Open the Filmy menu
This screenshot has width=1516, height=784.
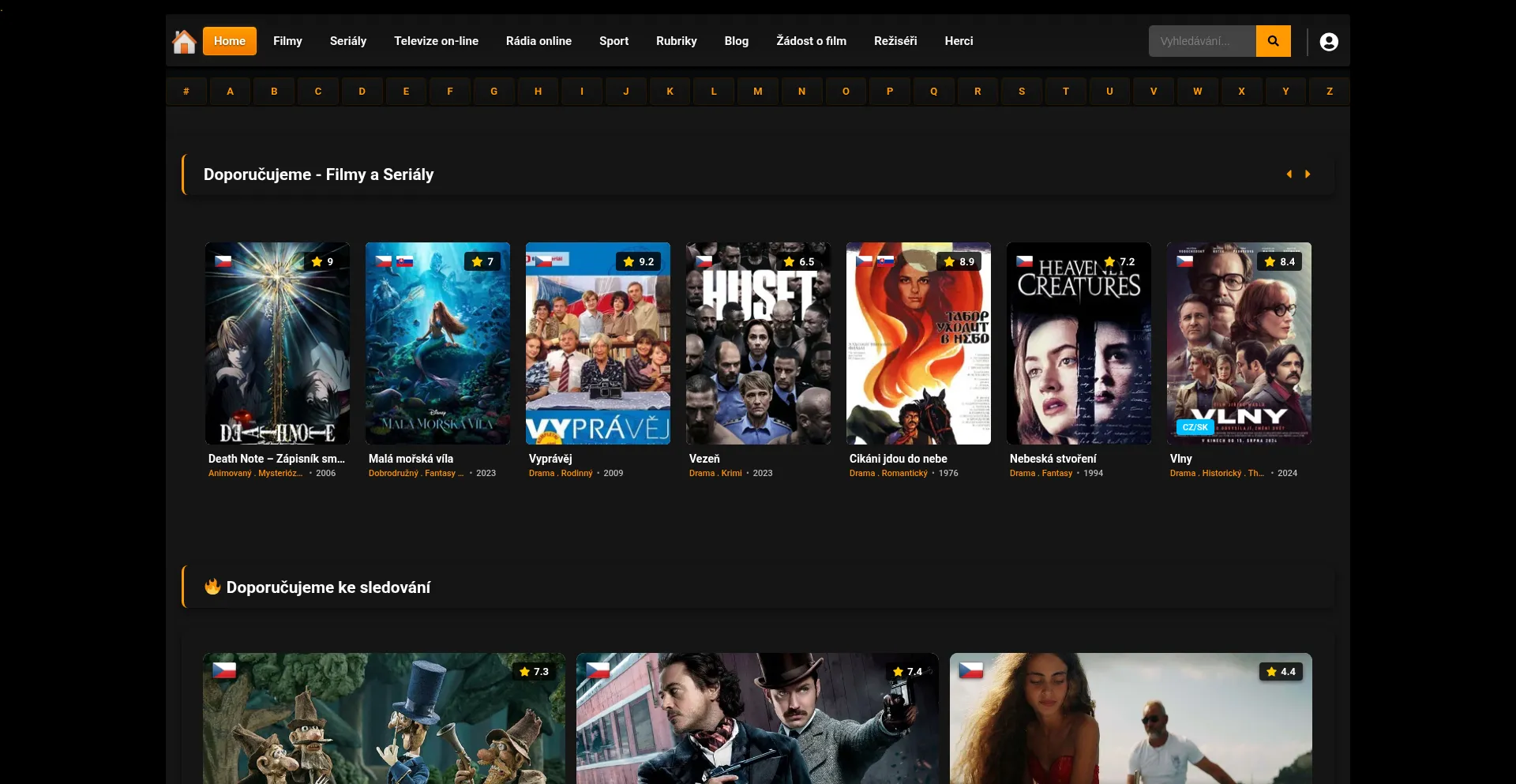tap(287, 41)
